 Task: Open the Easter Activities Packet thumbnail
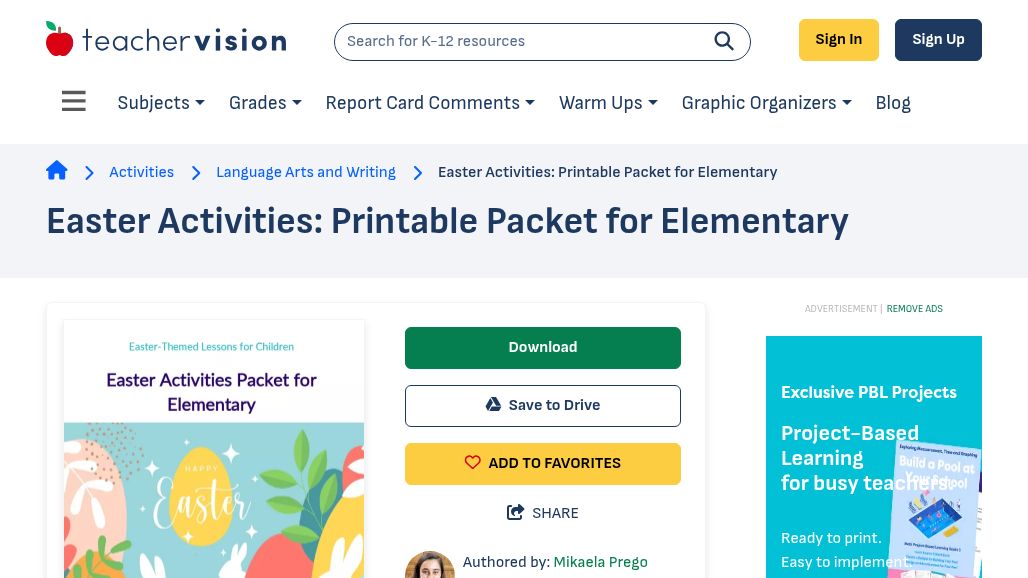tap(214, 450)
